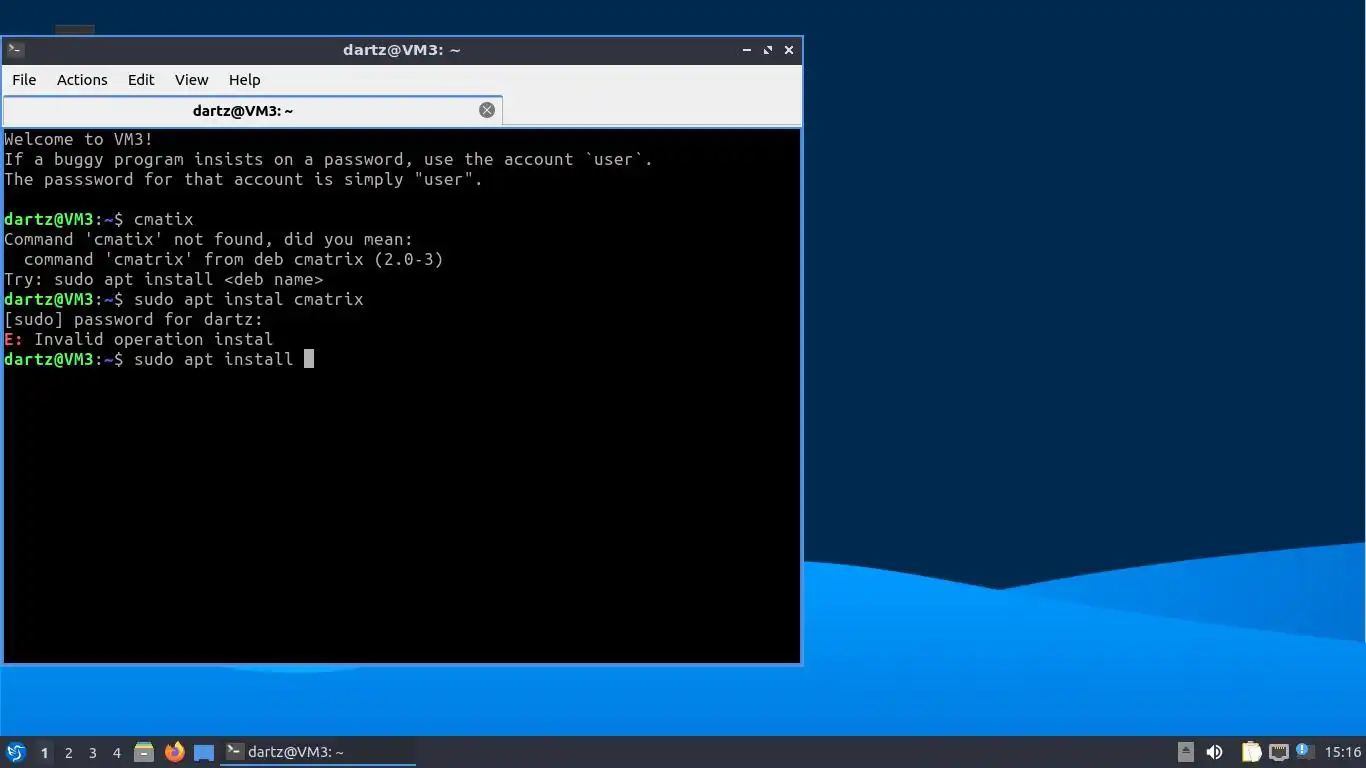This screenshot has height=768, width=1366.
Task: Close the dartz@VM3 terminal tab
Action: click(x=487, y=110)
